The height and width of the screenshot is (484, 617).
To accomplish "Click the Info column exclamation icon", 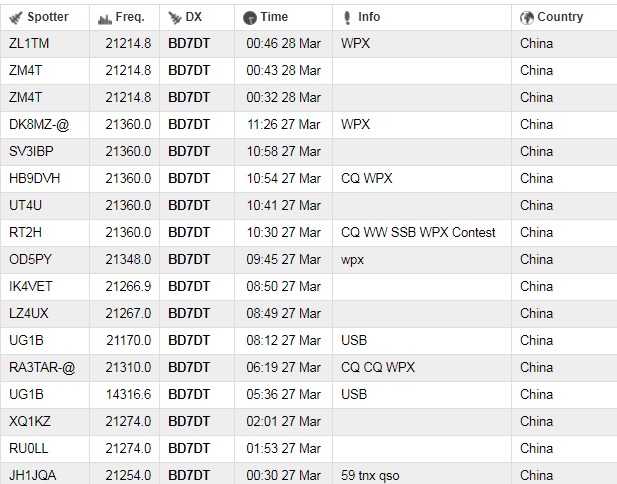I will point(347,18).
